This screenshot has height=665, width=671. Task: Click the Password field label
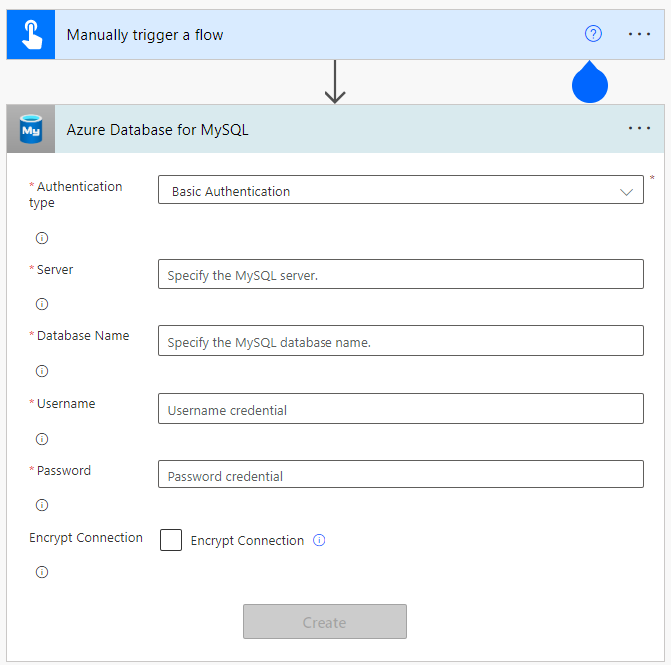(64, 471)
